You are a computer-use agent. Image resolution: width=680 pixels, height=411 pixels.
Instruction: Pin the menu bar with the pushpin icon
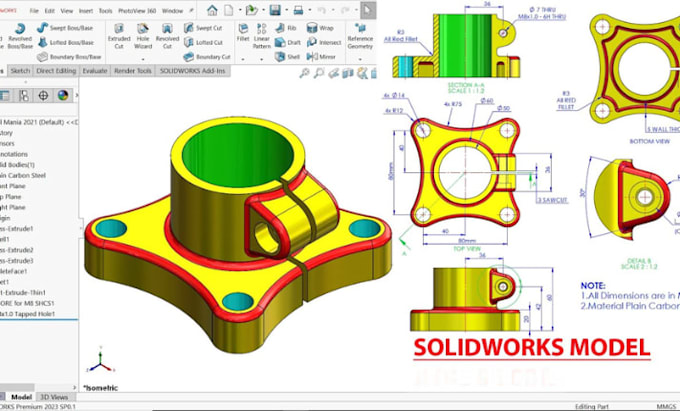[191, 10]
